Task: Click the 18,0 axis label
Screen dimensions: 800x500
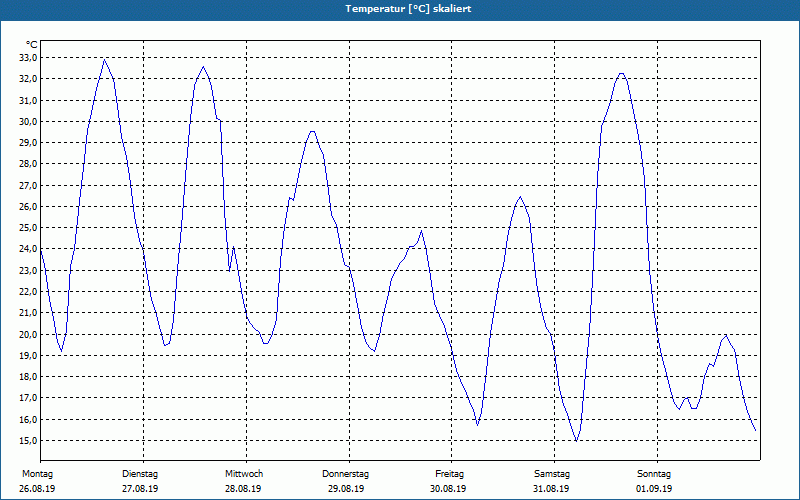Action: (28, 377)
